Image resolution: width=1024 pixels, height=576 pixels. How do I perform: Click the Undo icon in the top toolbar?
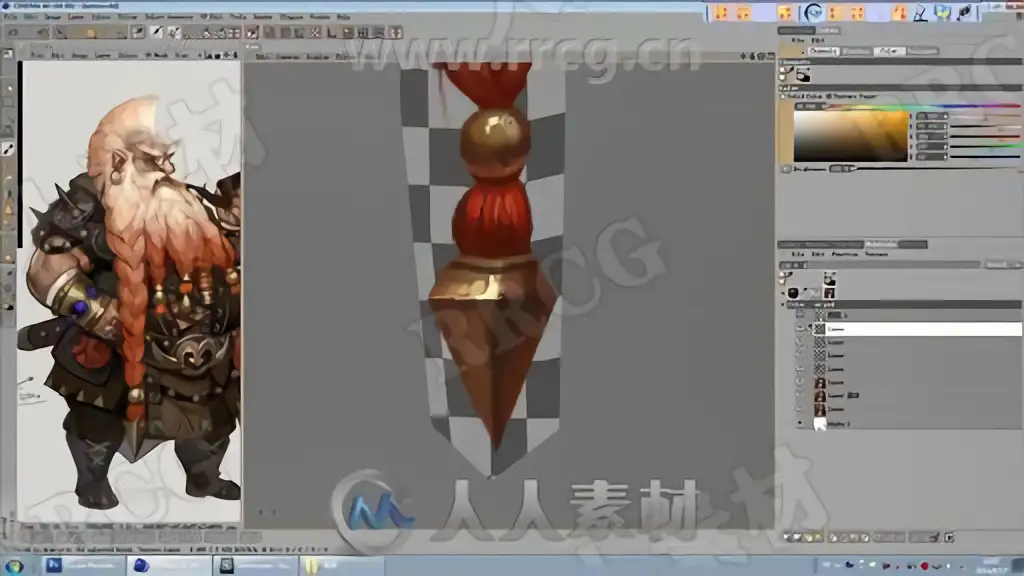click(x=13, y=33)
